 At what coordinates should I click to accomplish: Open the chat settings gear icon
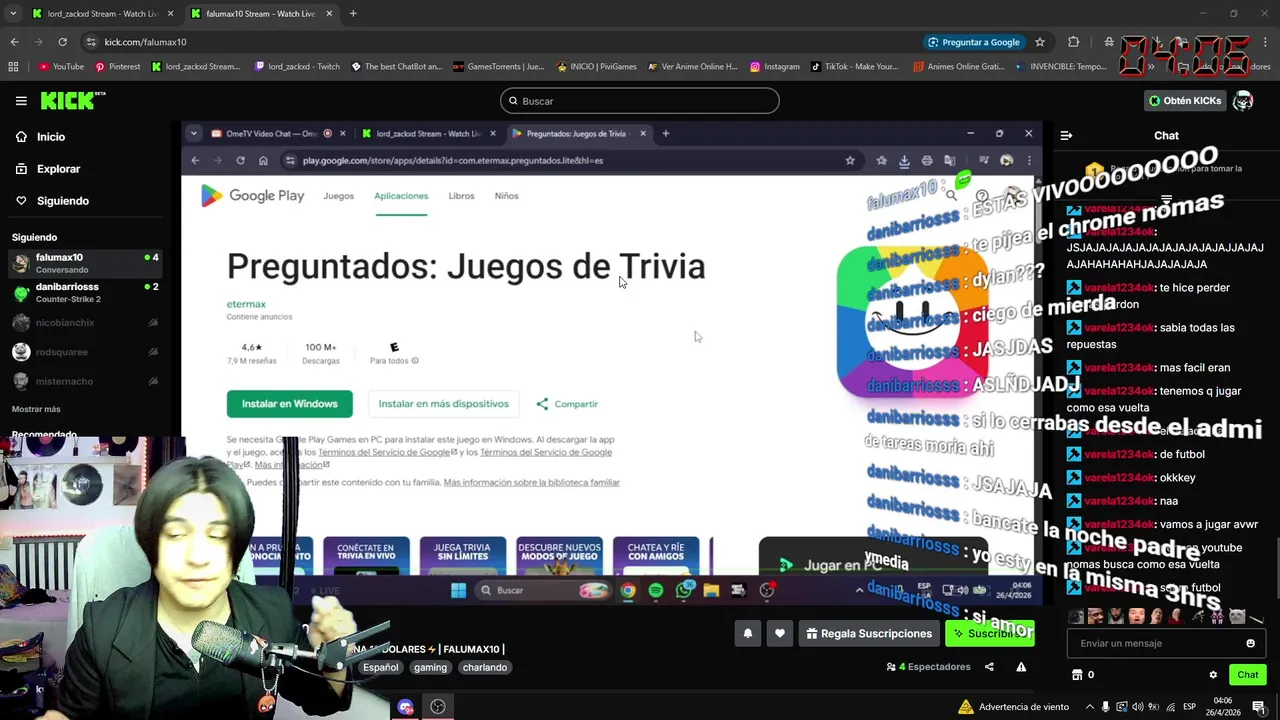(x=1213, y=675)
